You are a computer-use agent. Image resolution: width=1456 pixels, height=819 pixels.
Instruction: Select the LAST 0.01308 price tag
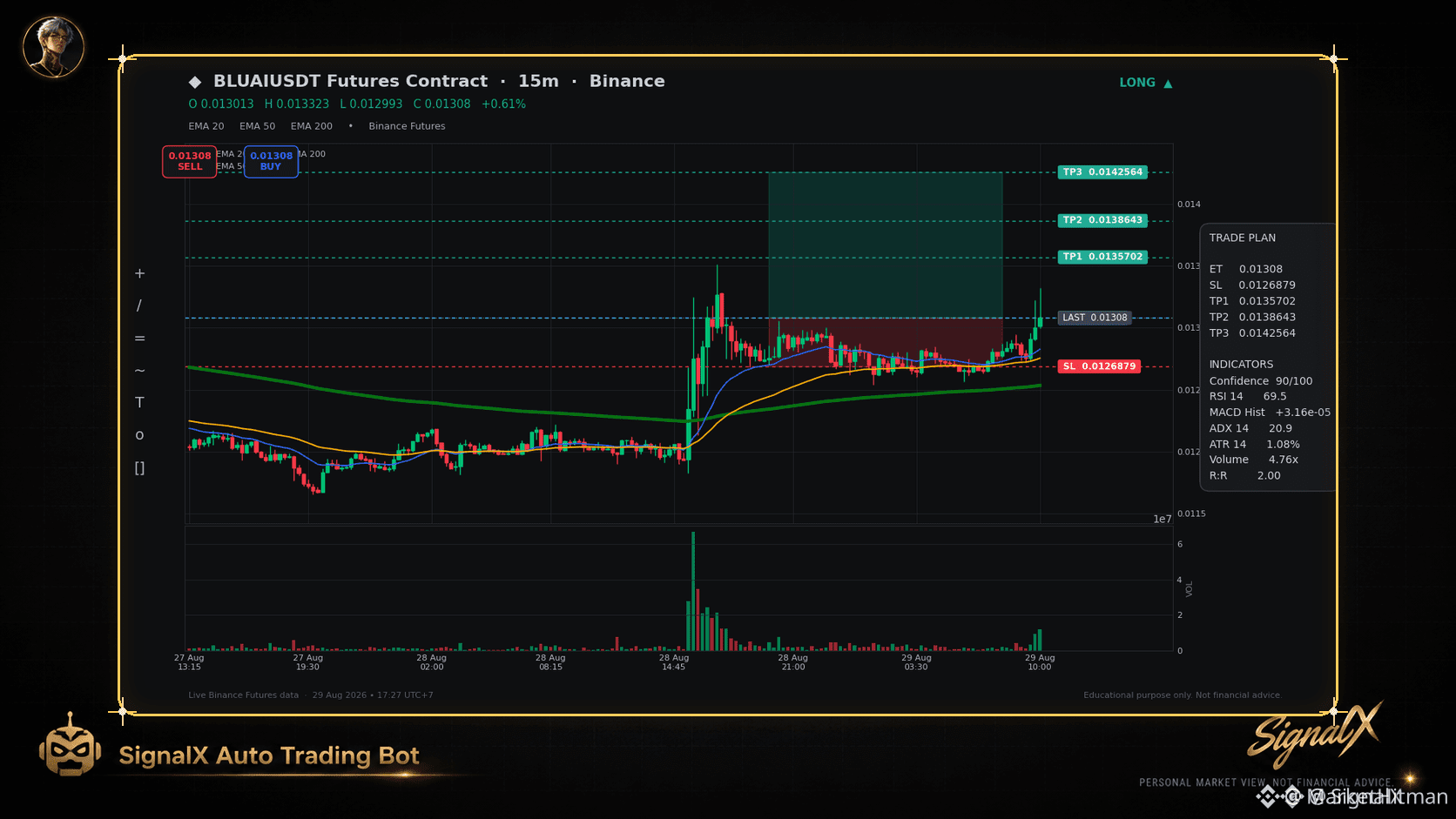(1095, 318)
